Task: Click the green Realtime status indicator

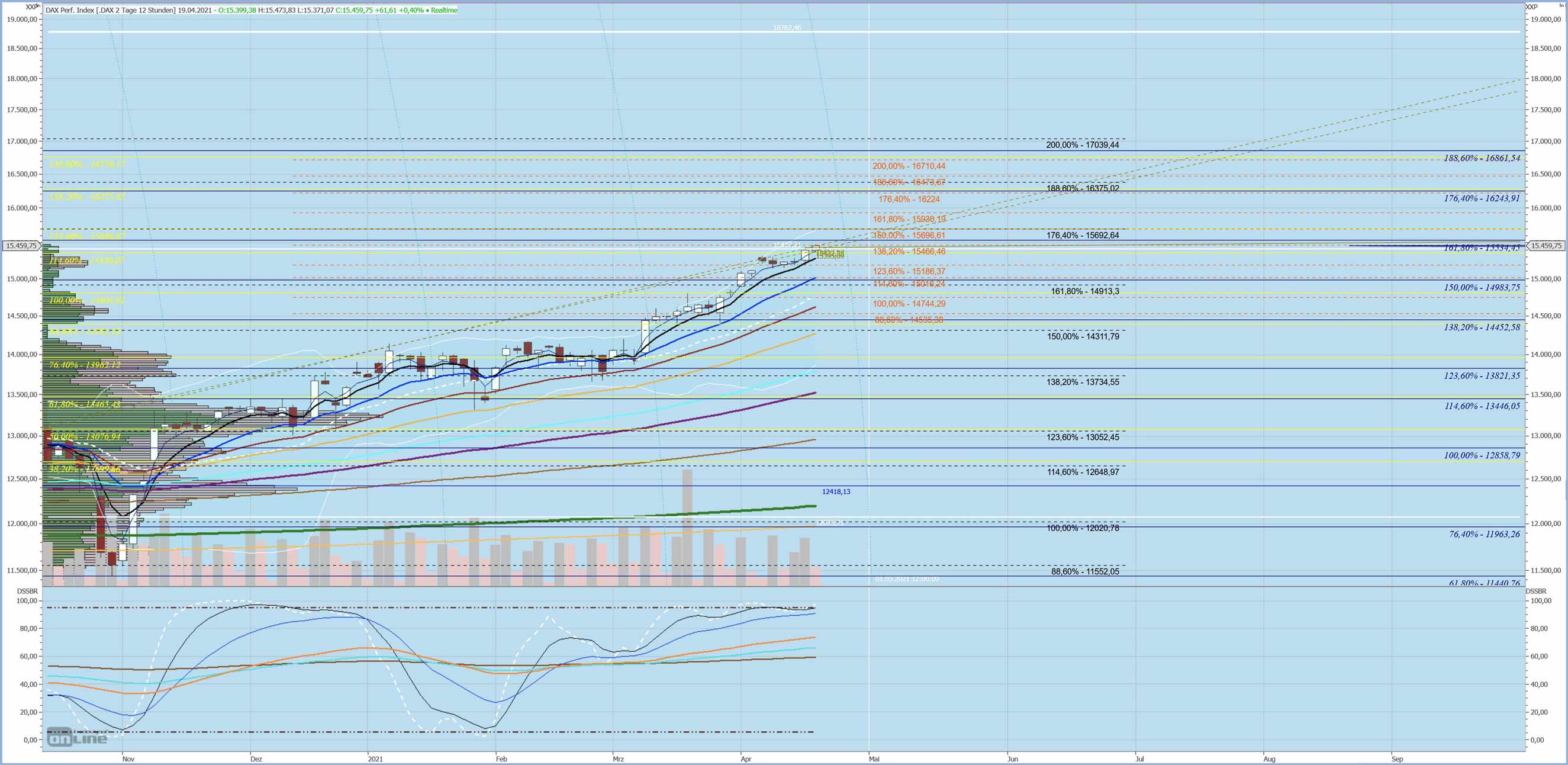Action: pyautogui.click(x=444, y=10)
